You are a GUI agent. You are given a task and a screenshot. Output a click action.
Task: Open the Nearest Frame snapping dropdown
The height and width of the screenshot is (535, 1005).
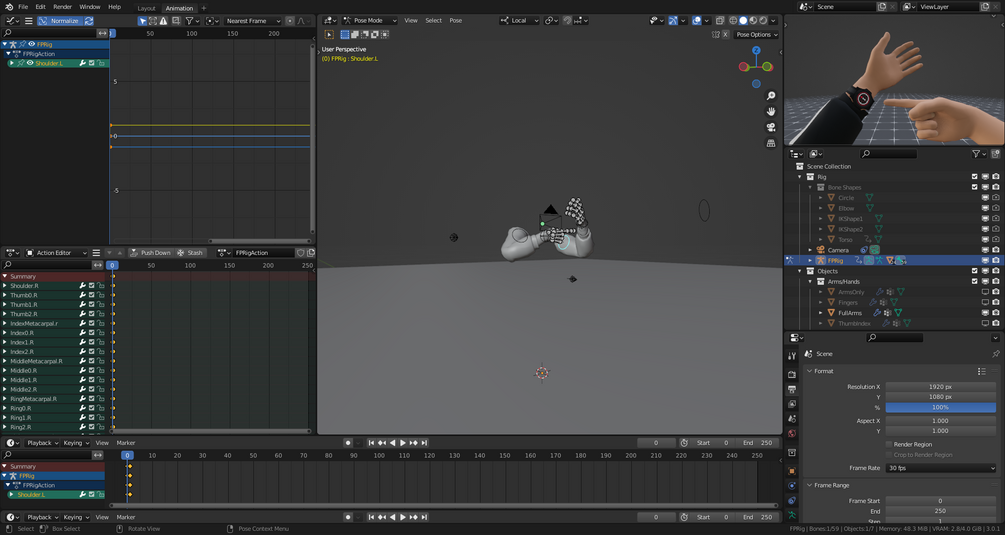[x=252, y=21]
